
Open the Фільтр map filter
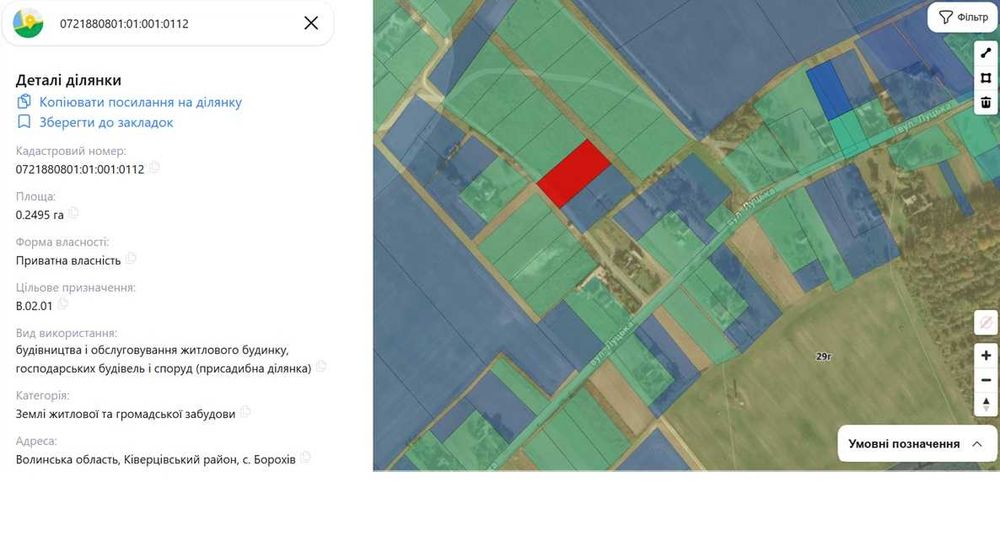pyautogui.click(x=963, y=17)
